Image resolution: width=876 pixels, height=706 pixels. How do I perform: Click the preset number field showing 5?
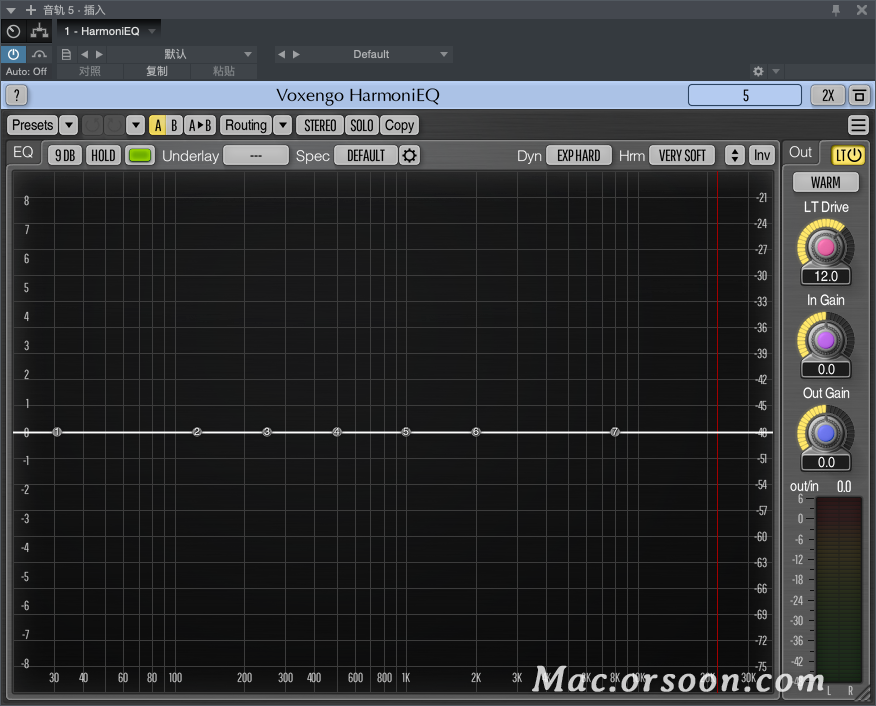[x=744, y=95]
